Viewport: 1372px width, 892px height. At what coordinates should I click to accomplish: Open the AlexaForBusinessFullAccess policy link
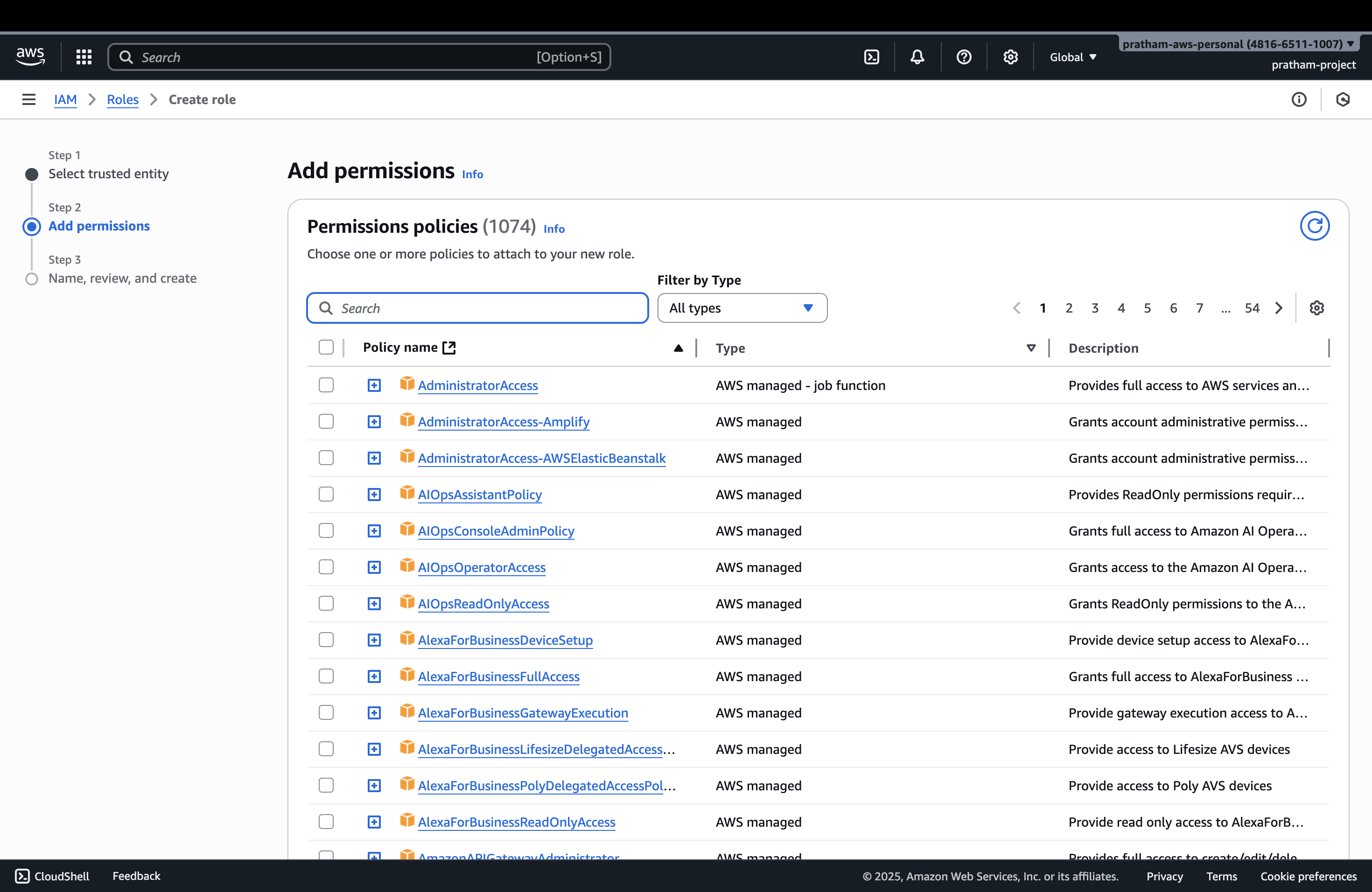coord(499,676)
